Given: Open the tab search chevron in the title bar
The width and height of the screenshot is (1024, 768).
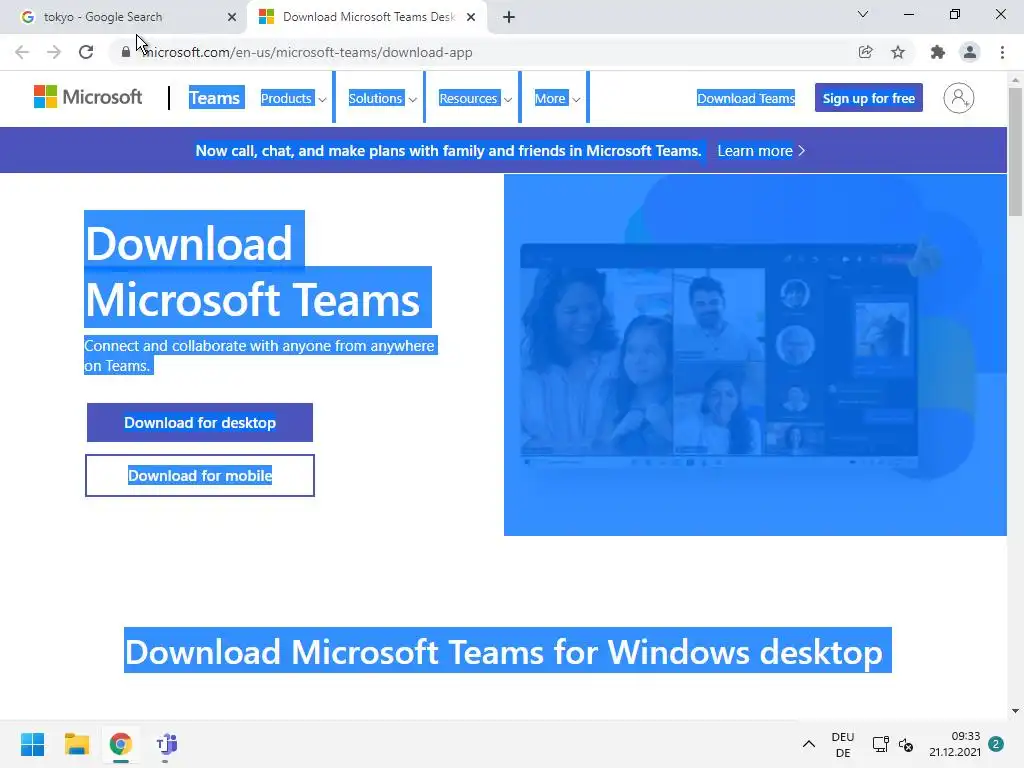Looking at the screenshot, I should click(863, 14).
